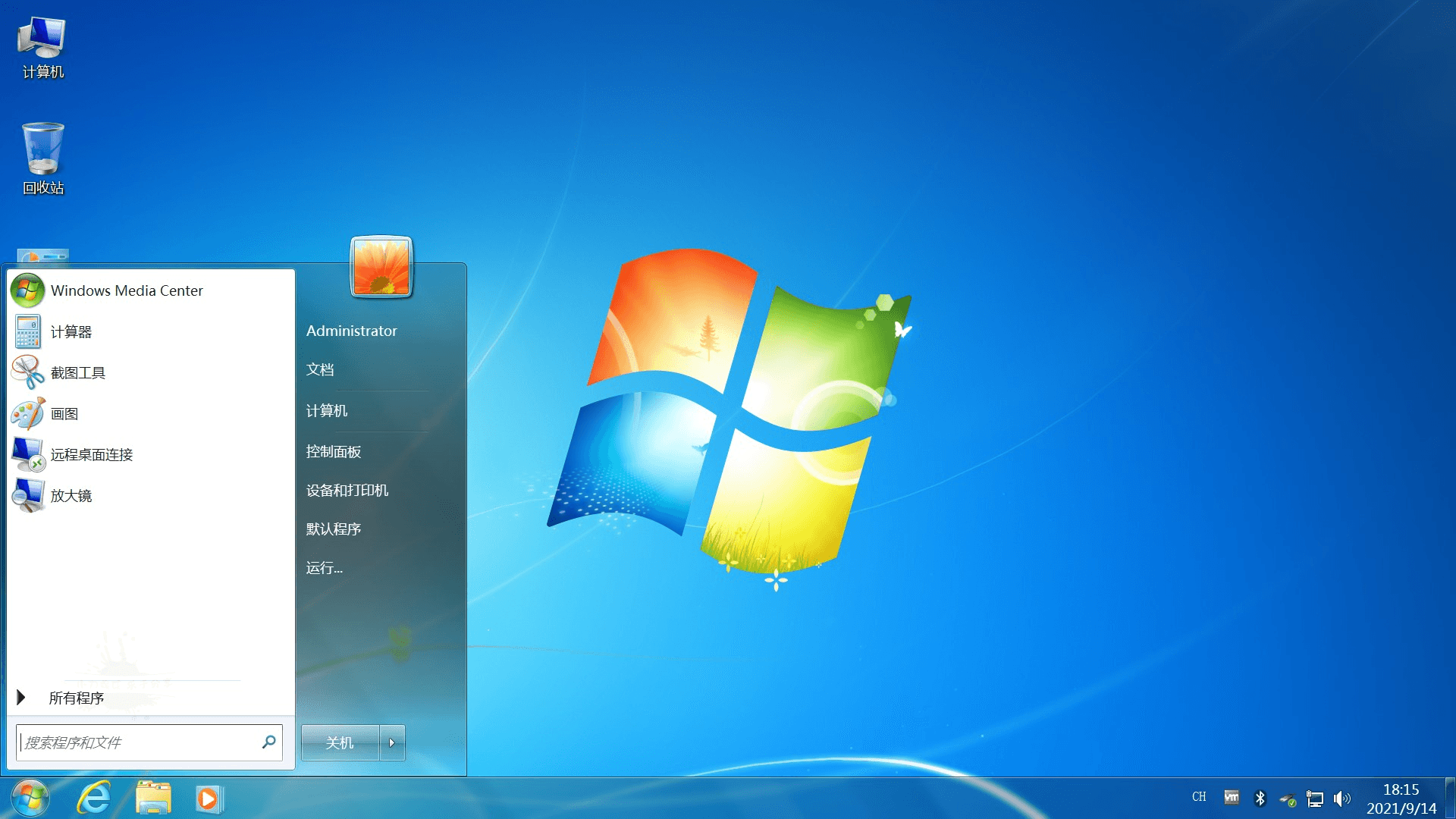Click search programs and files field
The image size is (1456, 819).
tap(146, 741)
